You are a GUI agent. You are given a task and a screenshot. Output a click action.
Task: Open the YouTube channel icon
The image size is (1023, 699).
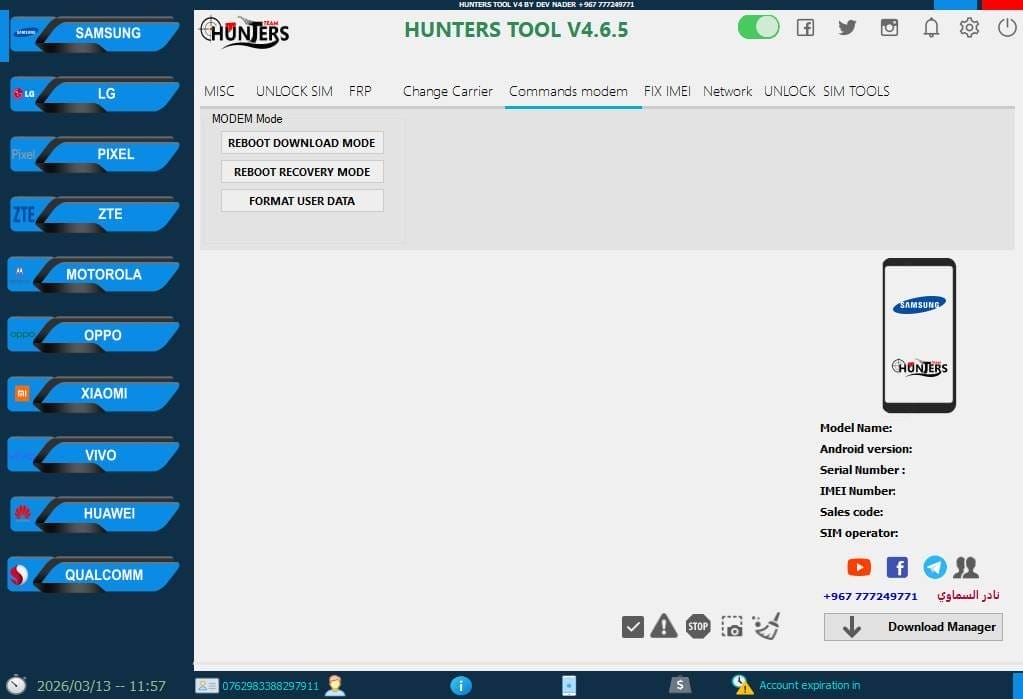(x=858, y=567)
